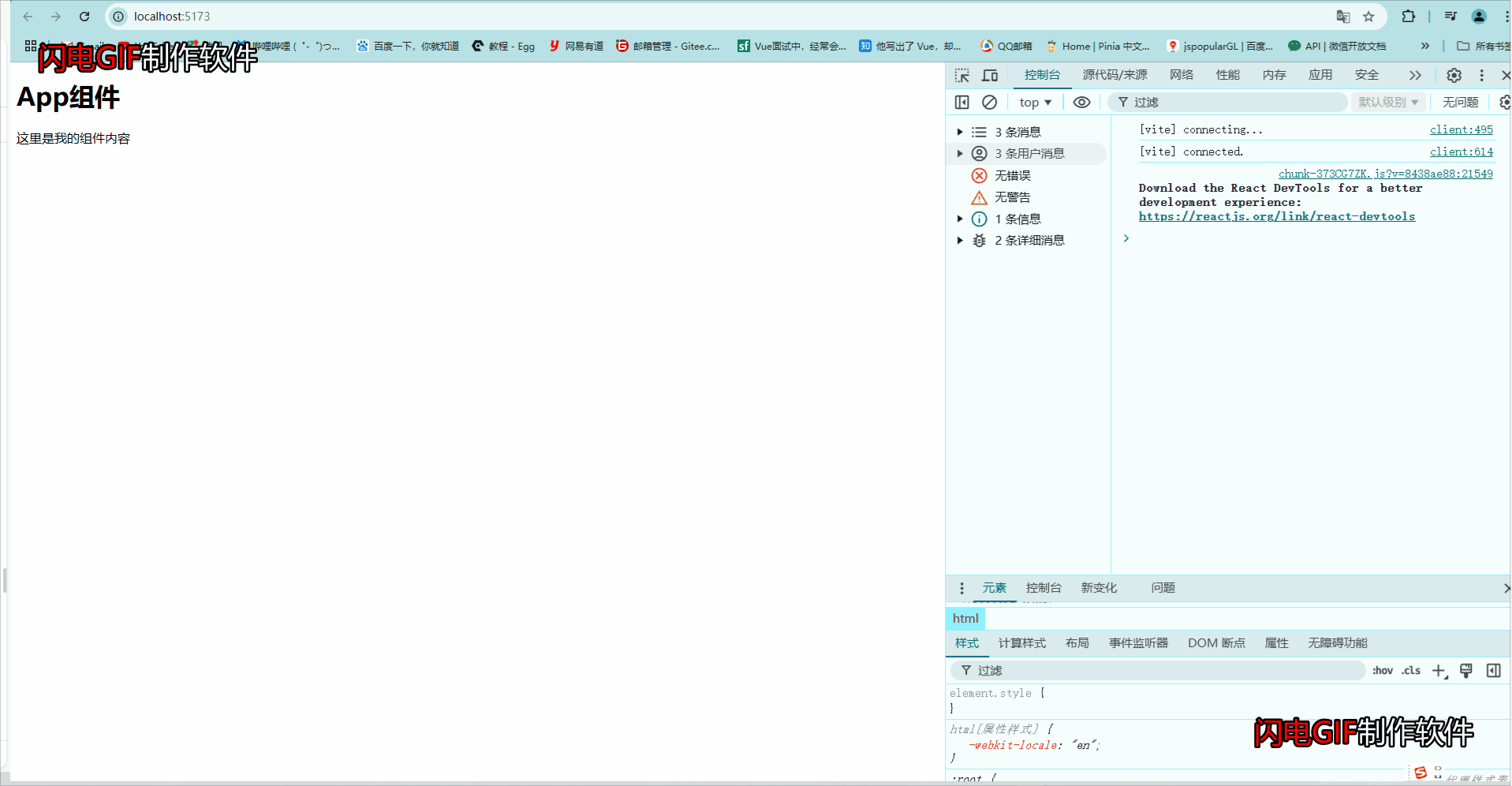Switch to the 计算样式 tab
Screen dimensions: 1512x786
pyautogui.click(x=1021, y=643)
